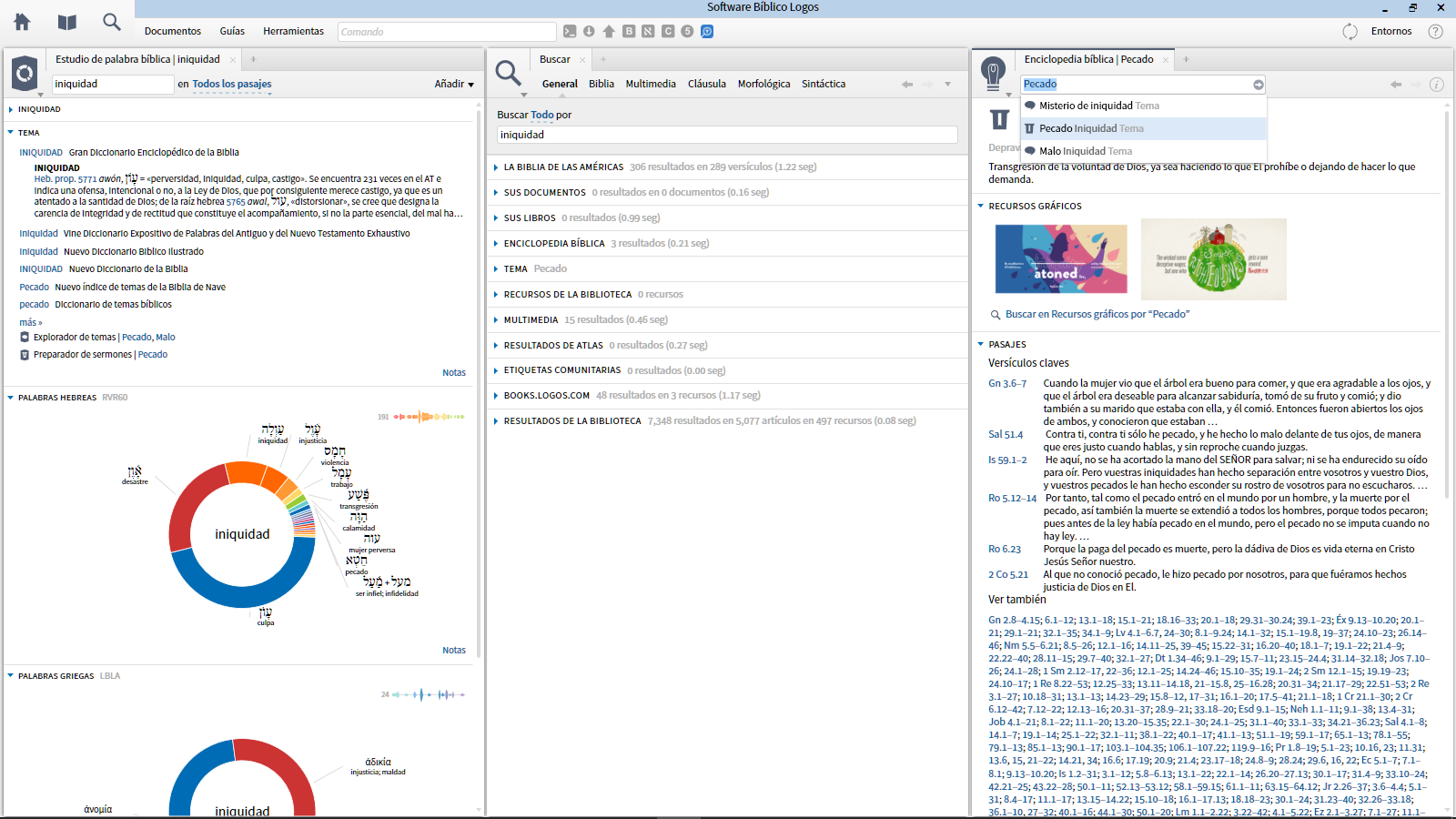This screenshot has width=1456, height=819.
Task: Close the Buscar tab
Action: (582, 60)
